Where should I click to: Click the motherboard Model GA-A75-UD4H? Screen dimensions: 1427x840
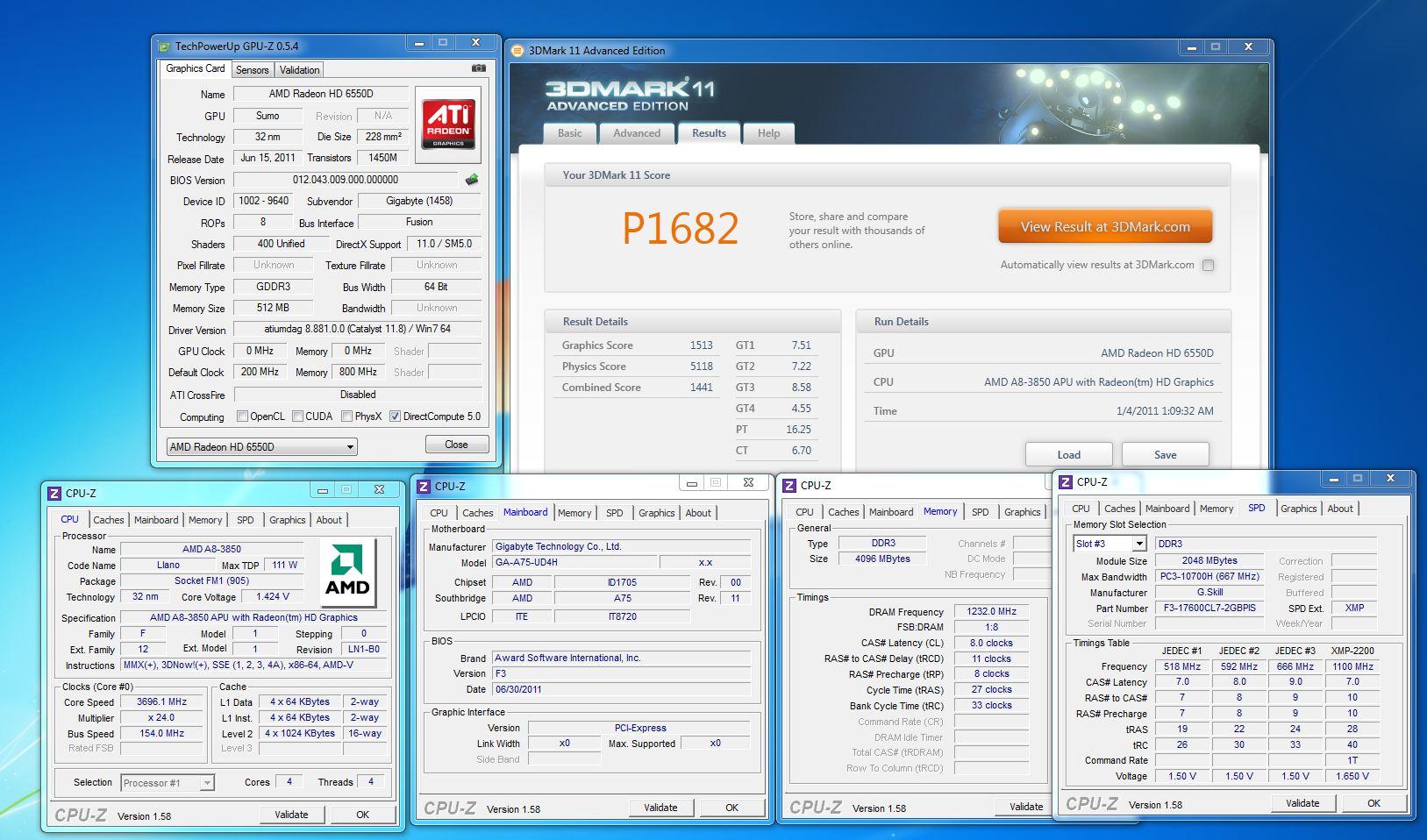click(574, 563)
